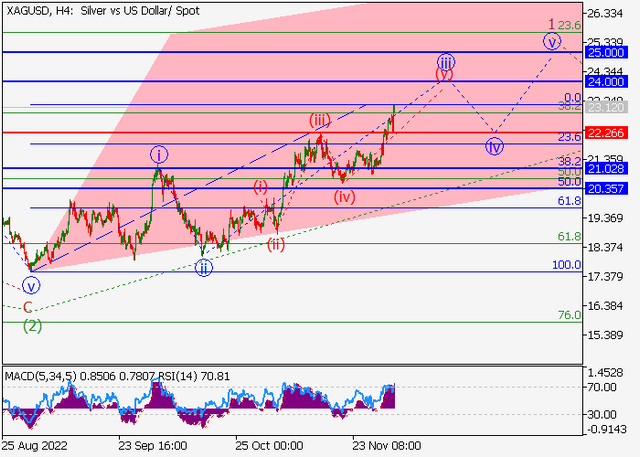Image resolution: width=640 pixels, height=457 pixels.
Task: Click the red (iii) wave label
Action: (319, 120)
